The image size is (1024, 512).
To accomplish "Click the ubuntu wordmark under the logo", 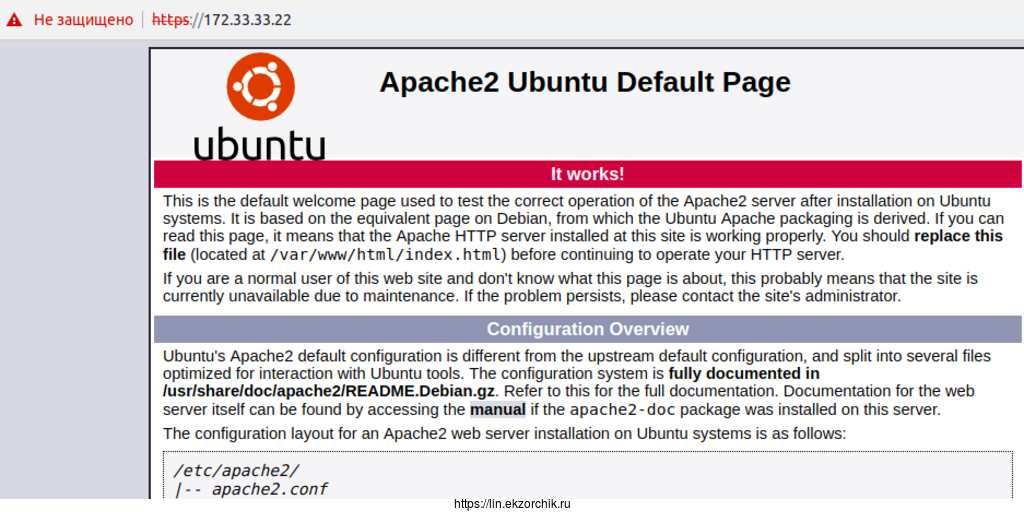I will point(259,143).
